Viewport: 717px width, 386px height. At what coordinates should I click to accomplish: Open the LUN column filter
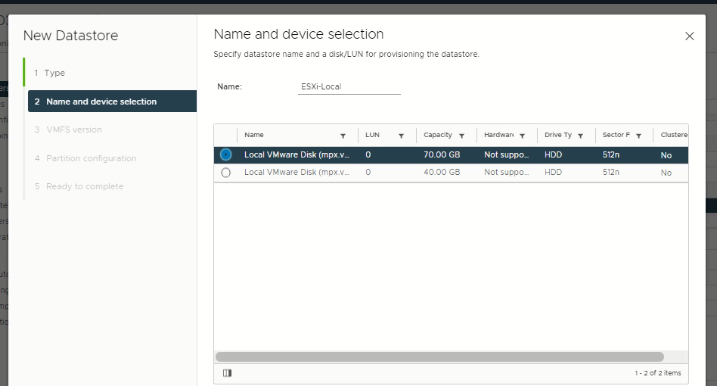click(401, 136)
